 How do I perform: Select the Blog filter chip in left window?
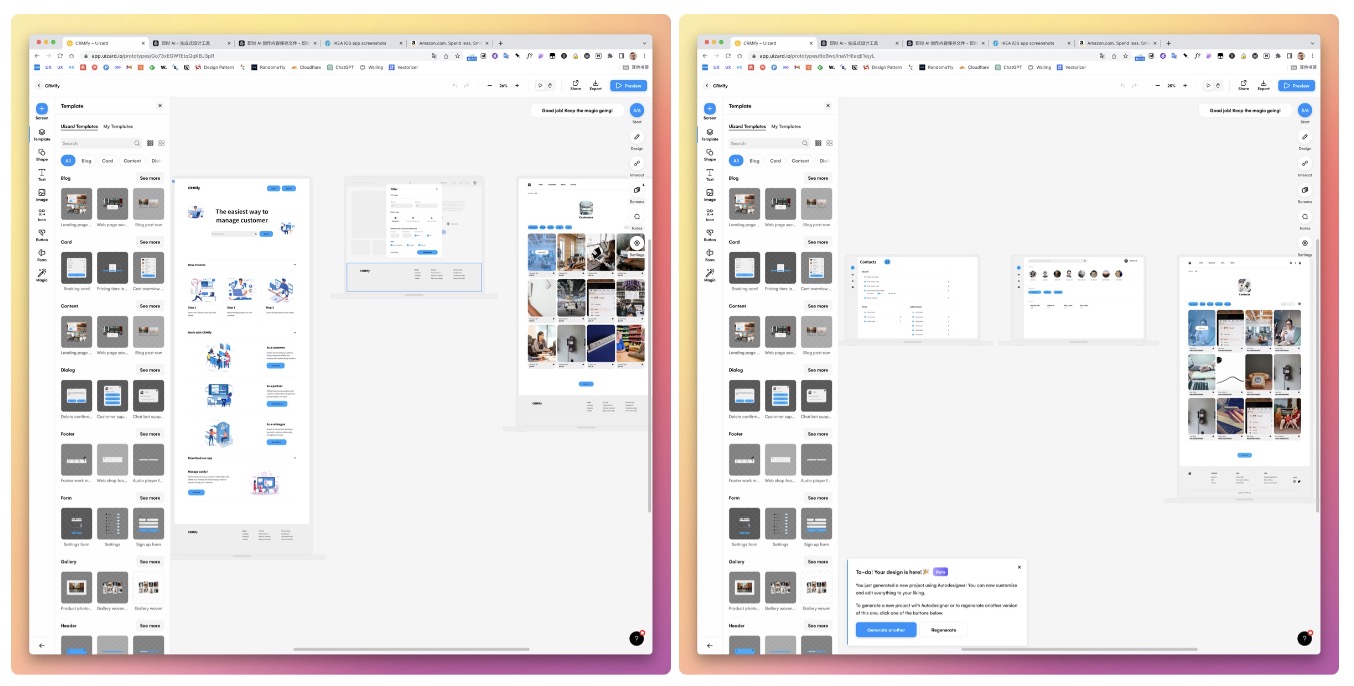click(x=86, y=160)
